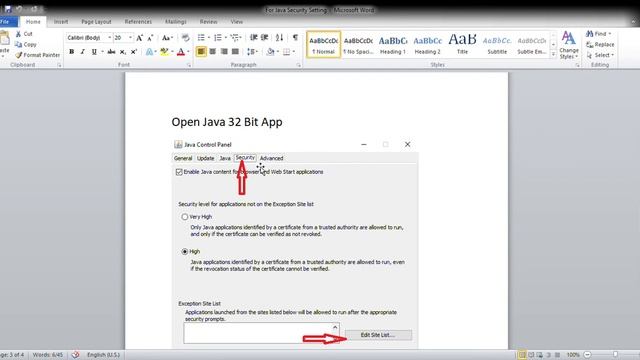Image resolution: width=640 pixels, height=360 pixels.
Task: Expand the styles gallery More arrow
Action: point(553,54)
